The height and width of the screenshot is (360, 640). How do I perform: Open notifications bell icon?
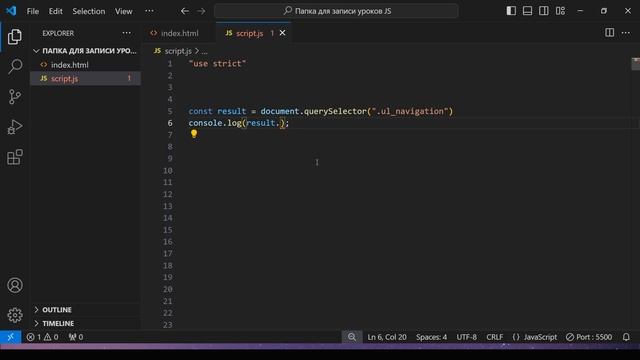(x=626, y=337)
